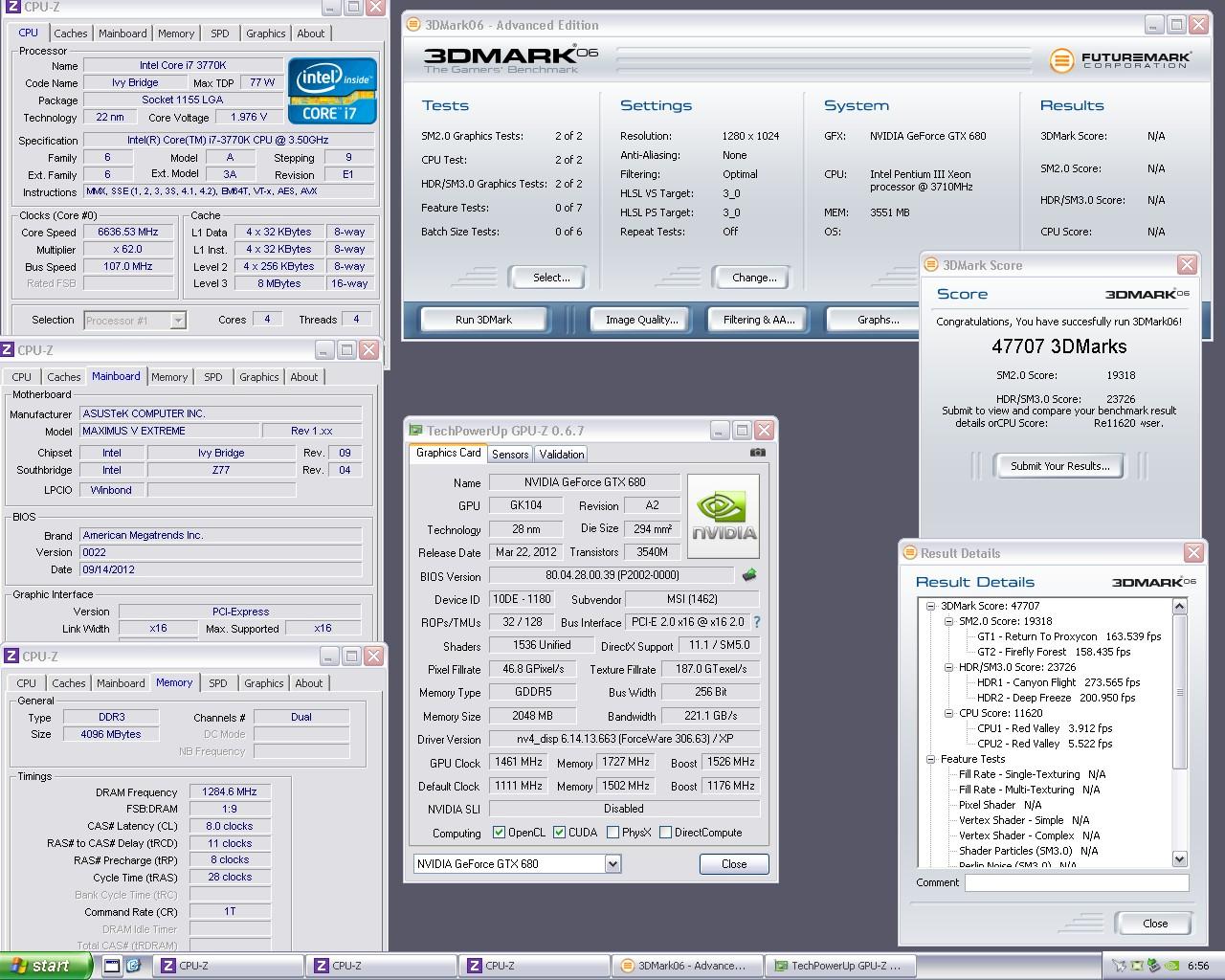1225x980 pixels.
Task: Collapse the SM2.0 Score tree node
Action: point(948,621)
